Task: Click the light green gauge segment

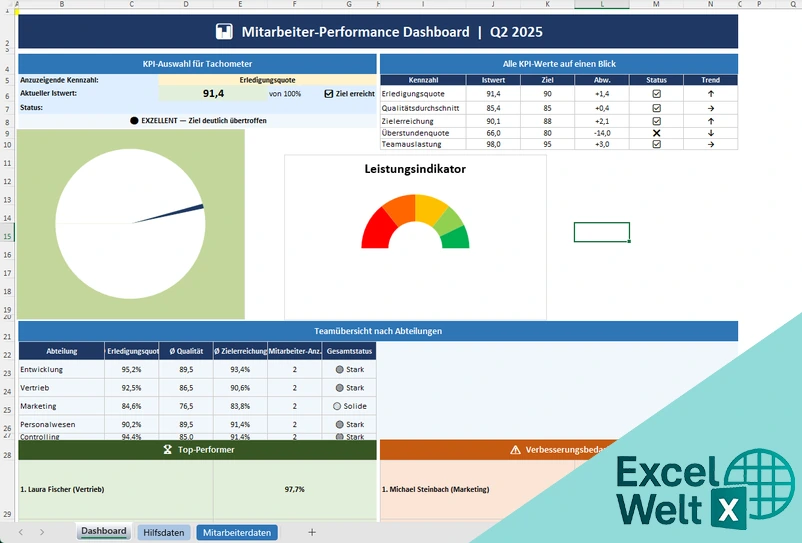Action: pos(449,221)
